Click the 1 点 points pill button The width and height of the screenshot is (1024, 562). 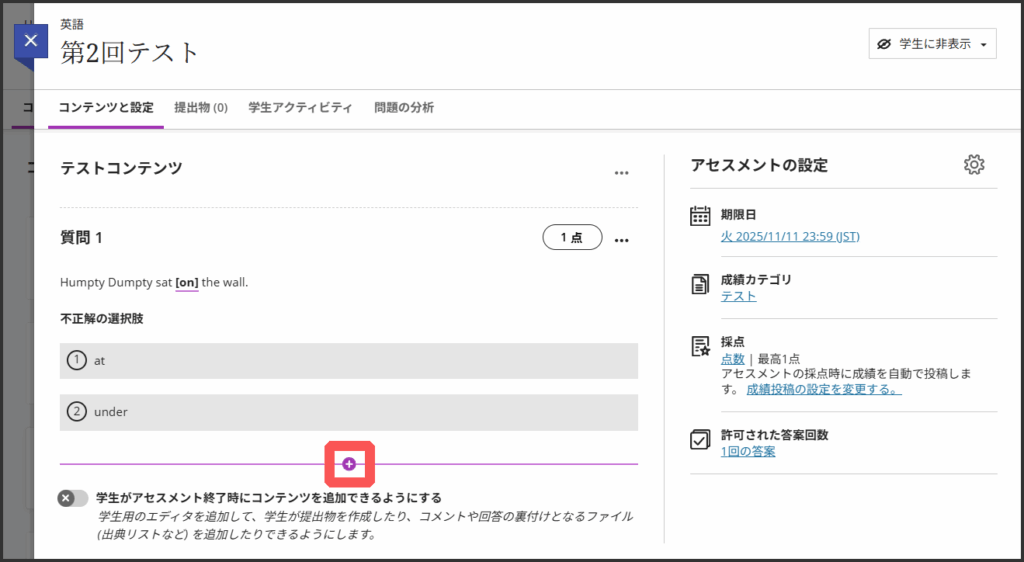(x=572, y=238)
